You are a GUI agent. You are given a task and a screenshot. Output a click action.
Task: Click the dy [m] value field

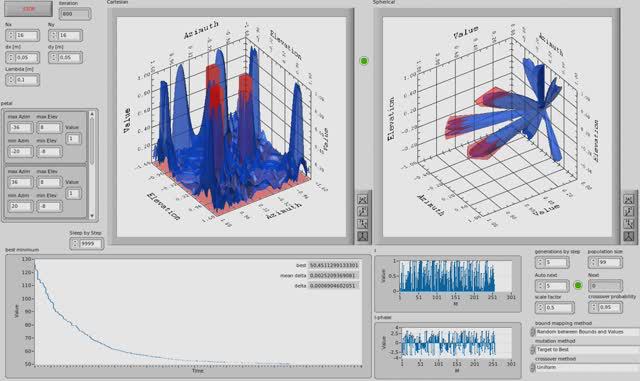(69, 58)
